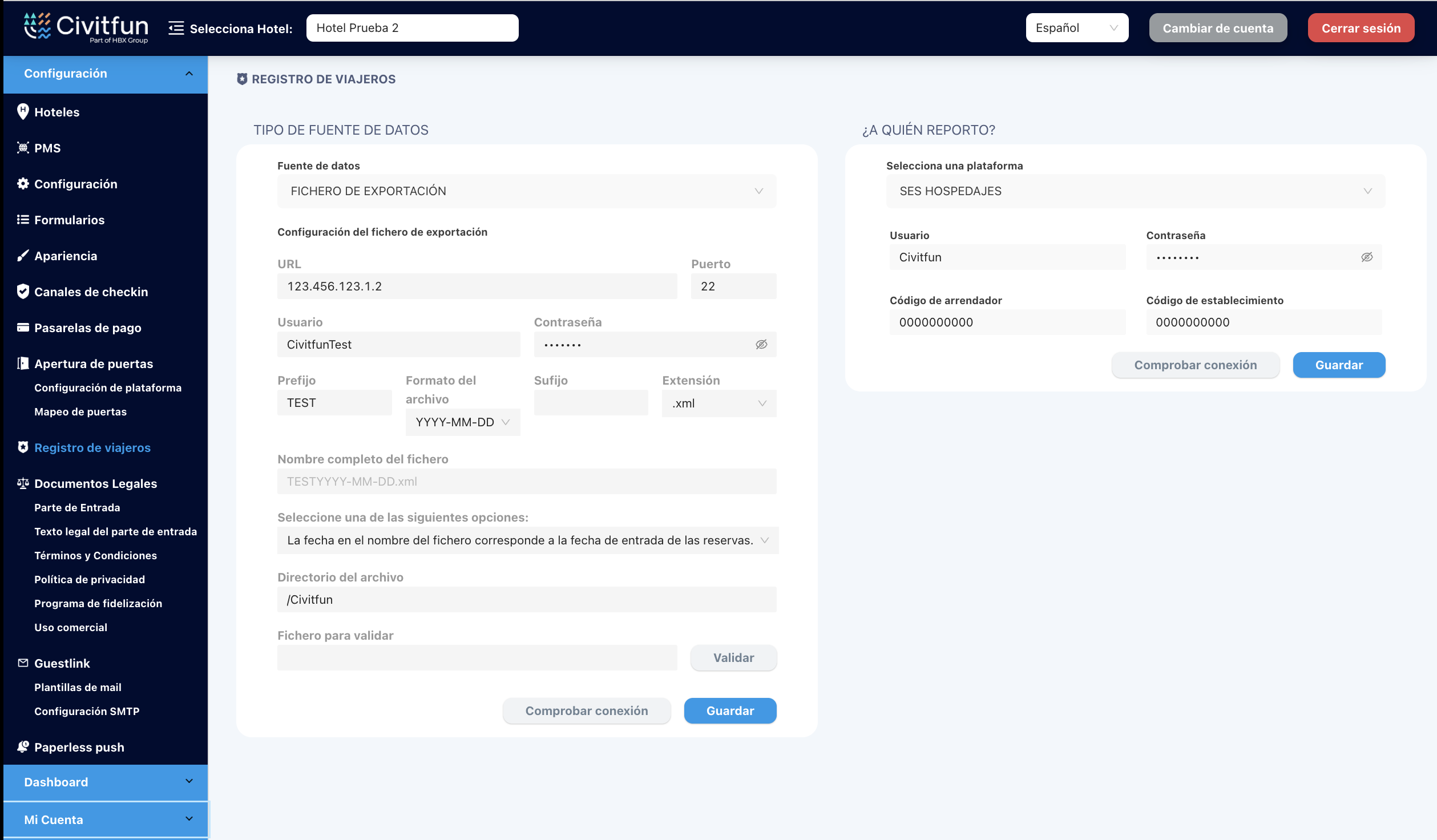Show the SES Hospedajes password

click(1367, 257)
